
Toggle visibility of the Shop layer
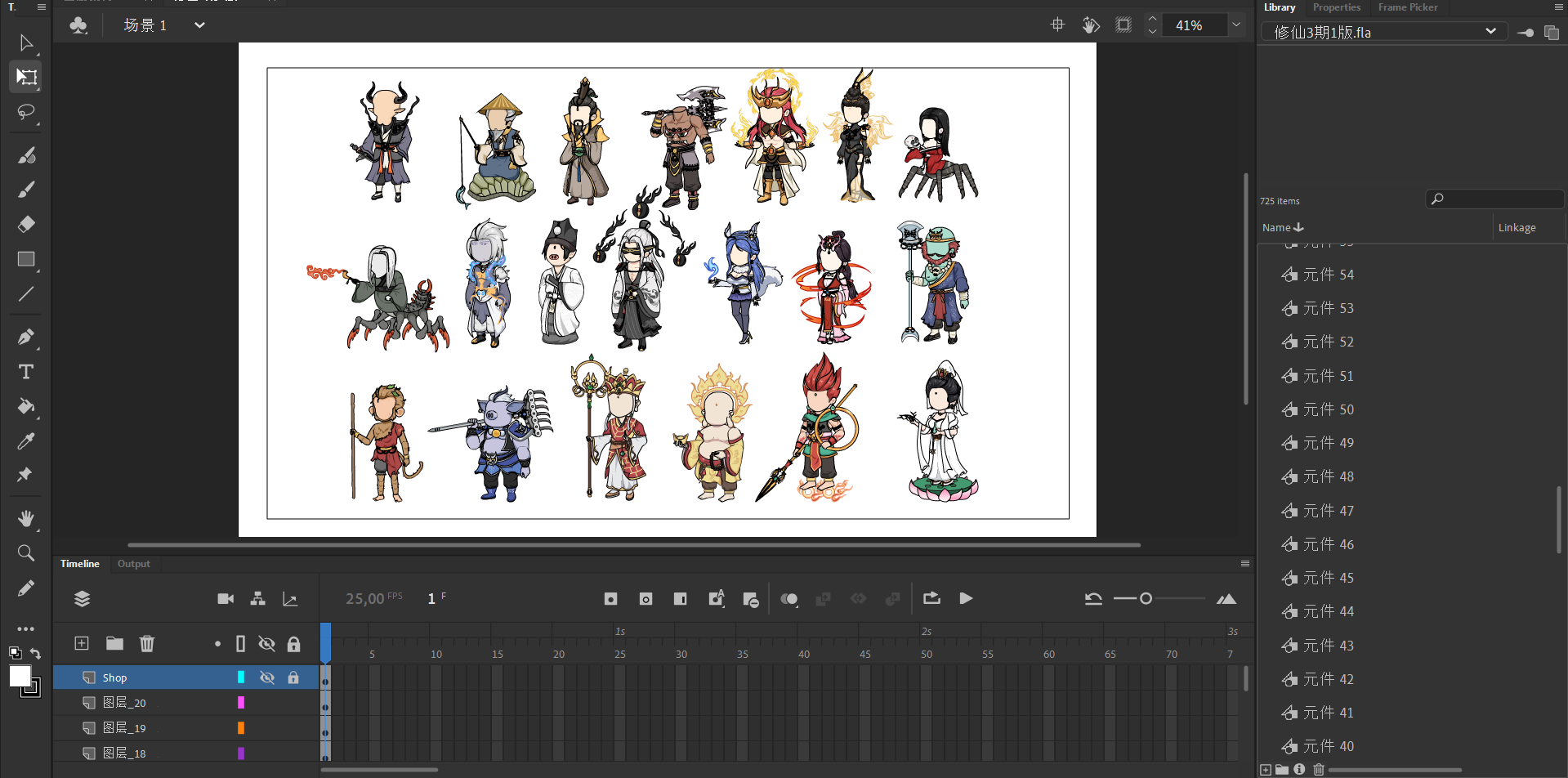[266, 677]
